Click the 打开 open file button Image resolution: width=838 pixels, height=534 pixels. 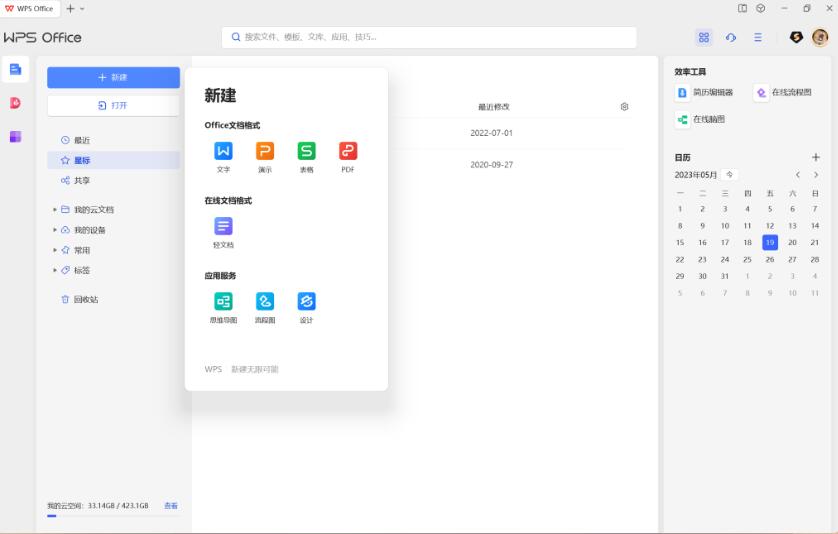click(113, 105)
